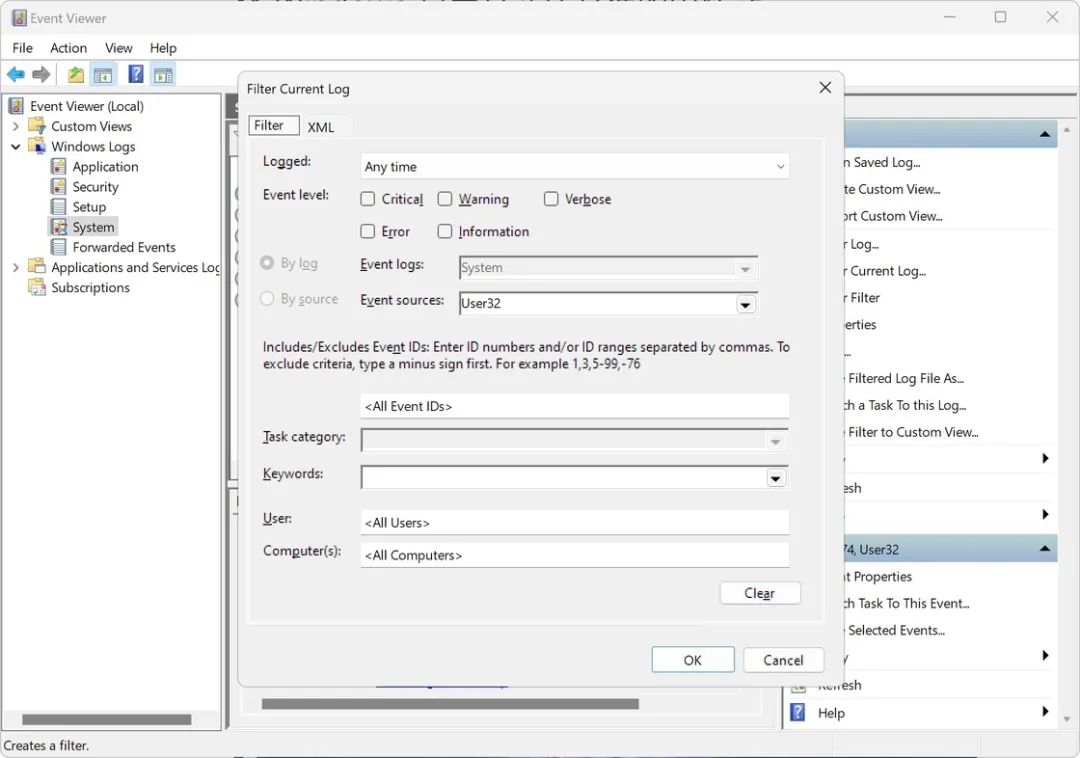This screenshot has width=1080, height=758.
Task: Open Subscriptions node in tree
Action: pos(90,287)
